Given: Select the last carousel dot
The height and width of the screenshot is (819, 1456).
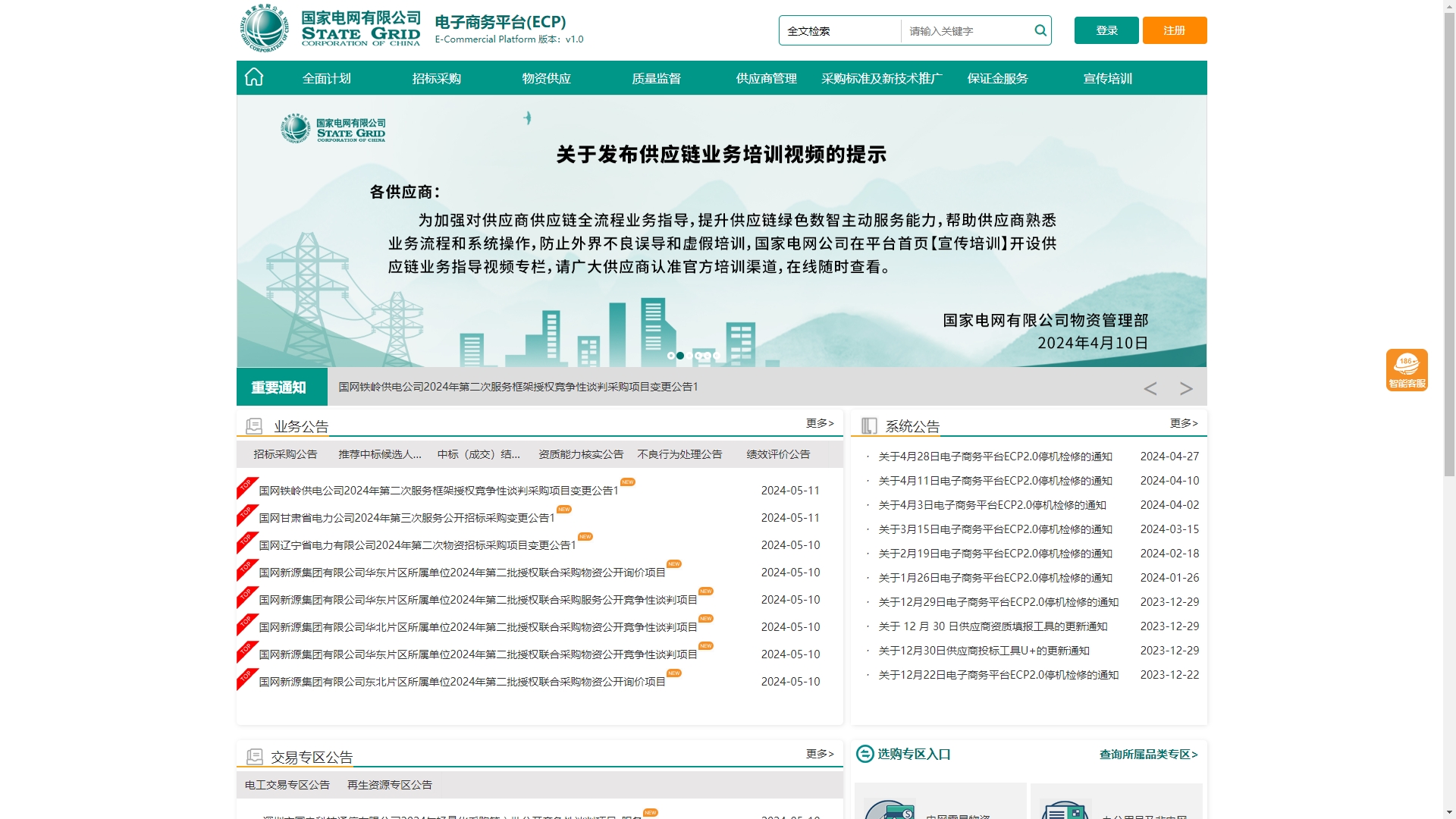Looking at the screenshot, I should point(717,356).
